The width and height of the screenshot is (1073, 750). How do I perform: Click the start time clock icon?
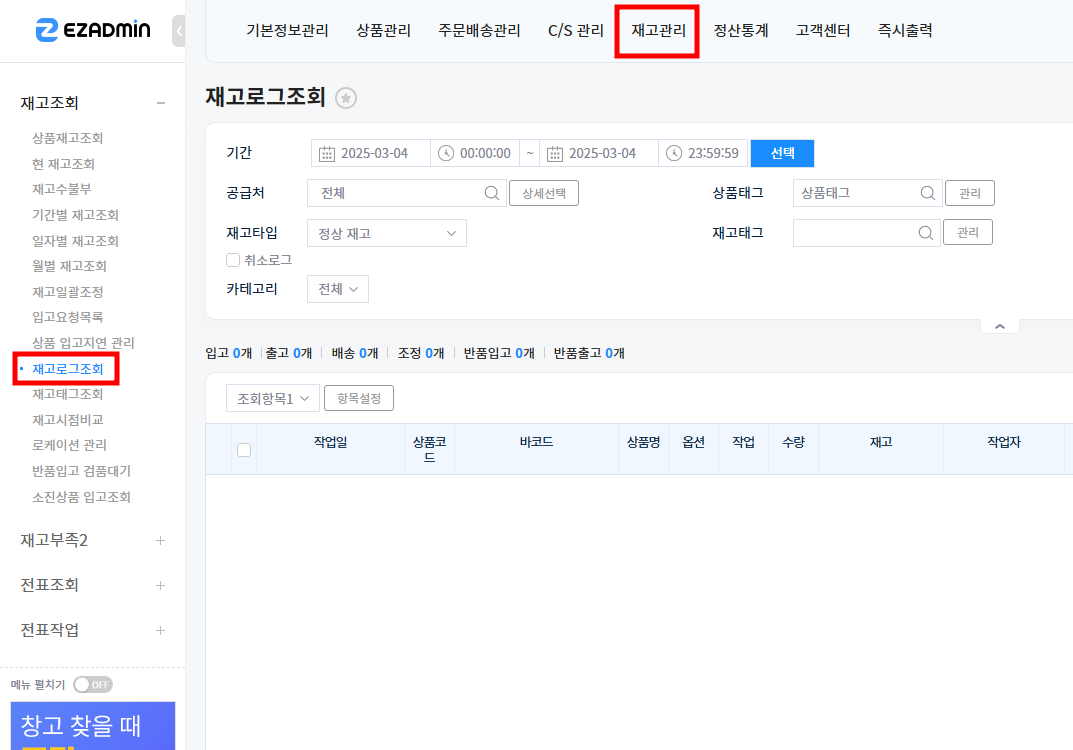point(446,153)
